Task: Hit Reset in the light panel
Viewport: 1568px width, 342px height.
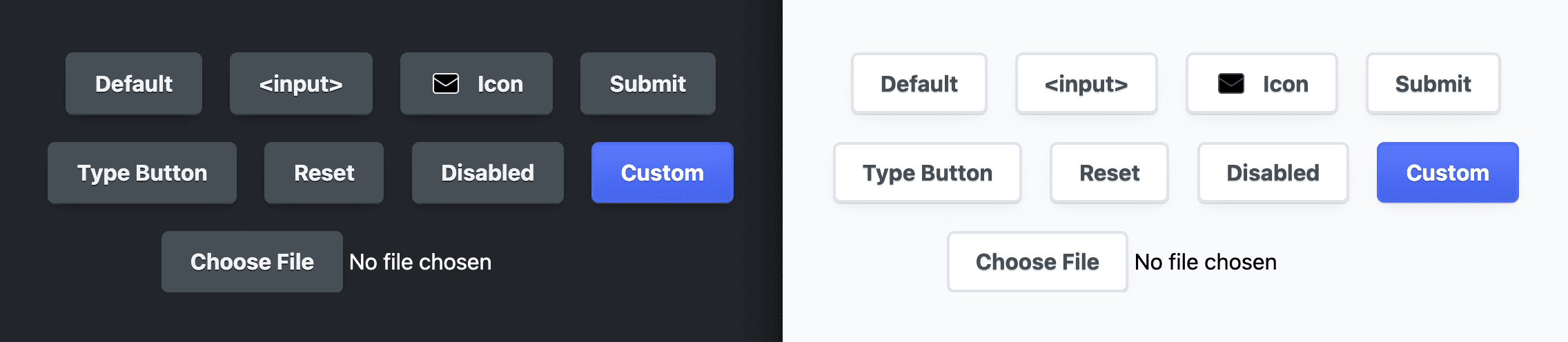Action: pos(1109,172)
